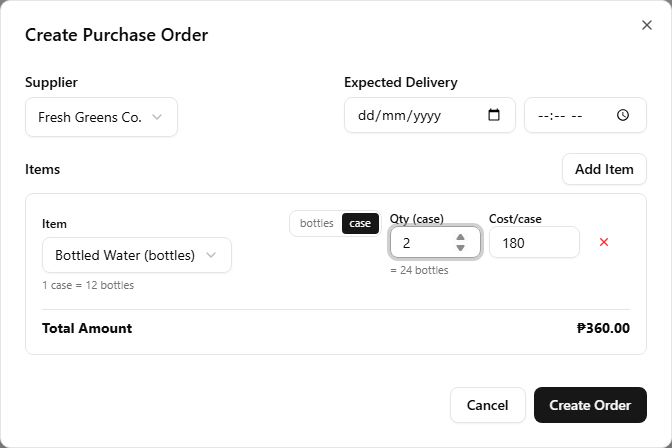Increase quantity with the up stepper arrow
Viewport: 672px width, 448px height.
pos(460,238)
